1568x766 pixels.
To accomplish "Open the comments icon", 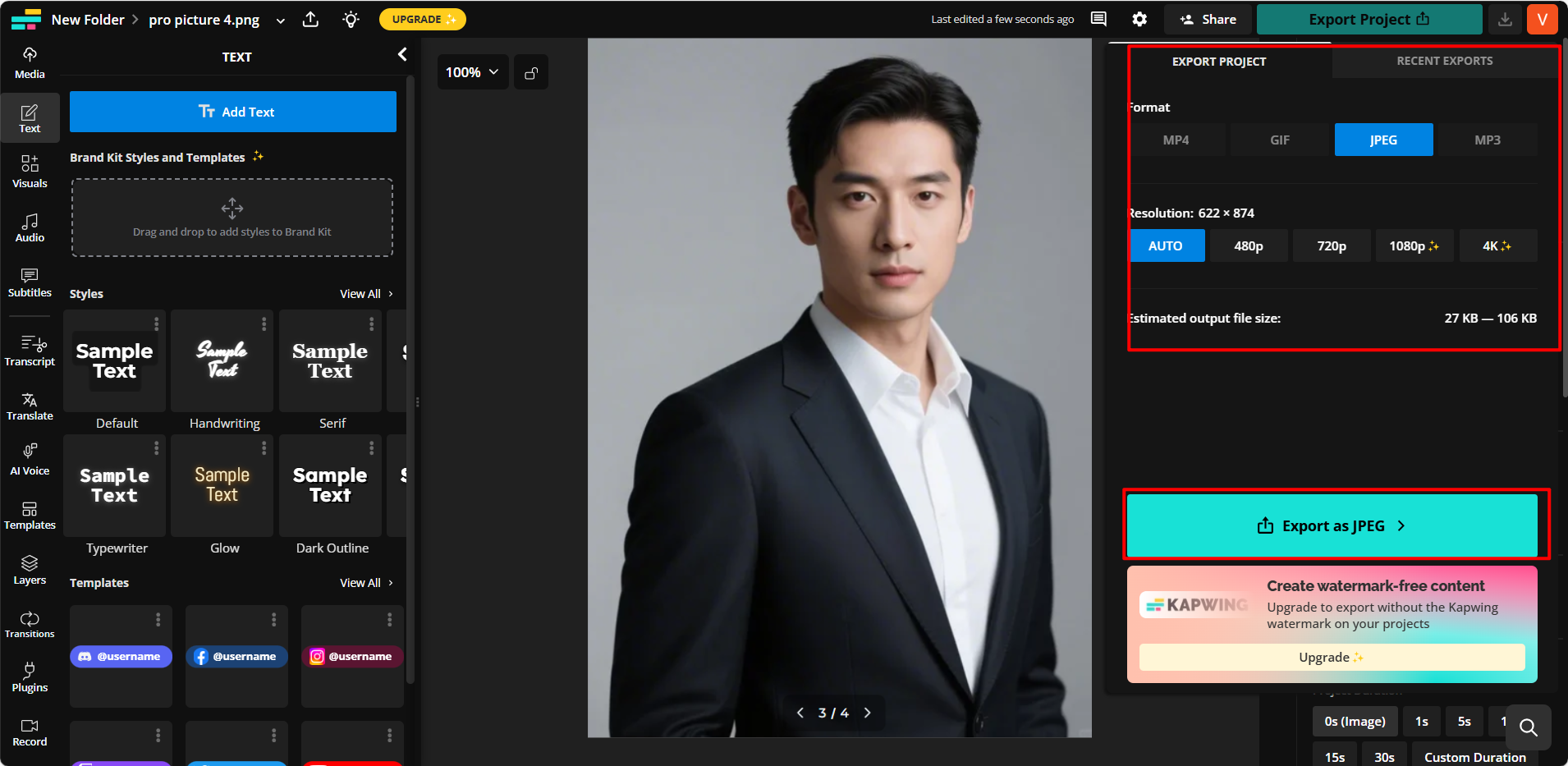I will click(x=1098, y=19).
